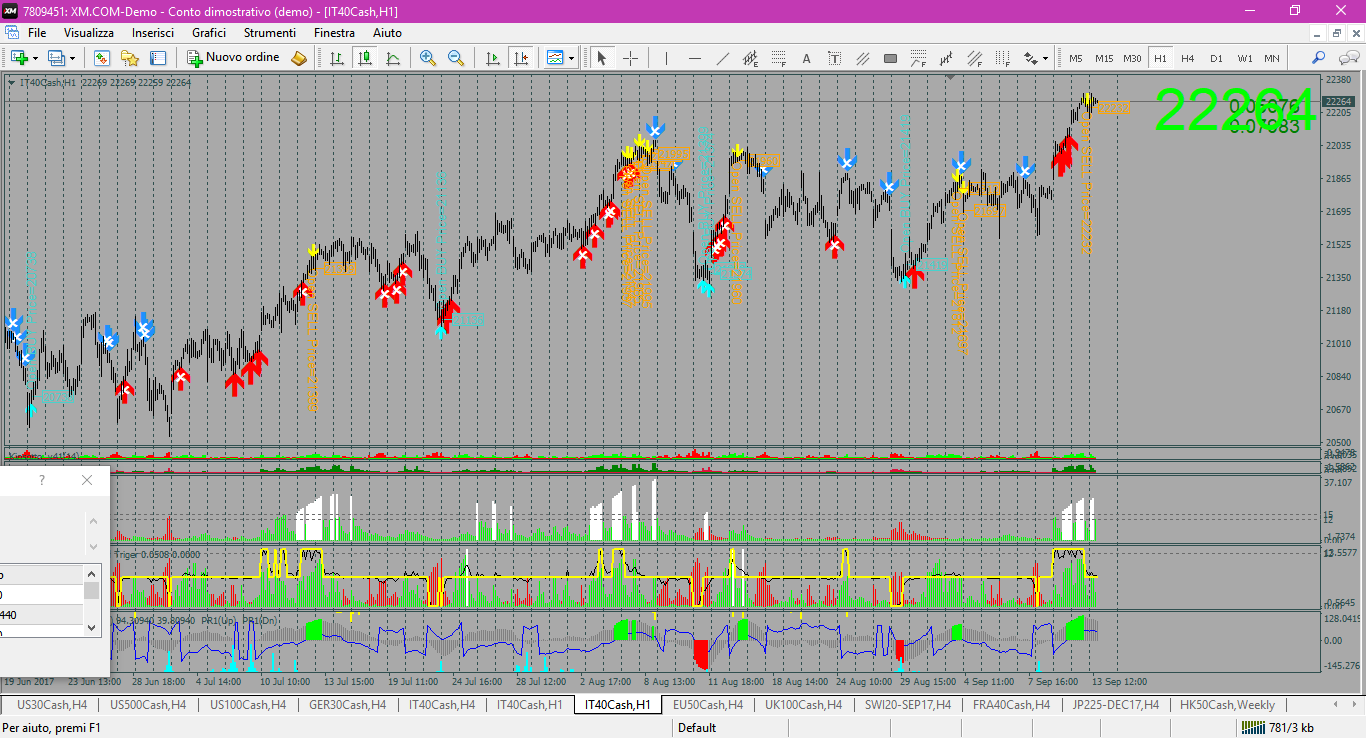
Task: Select the Fibonacci time zones tool
Action: pos(1002,58)
